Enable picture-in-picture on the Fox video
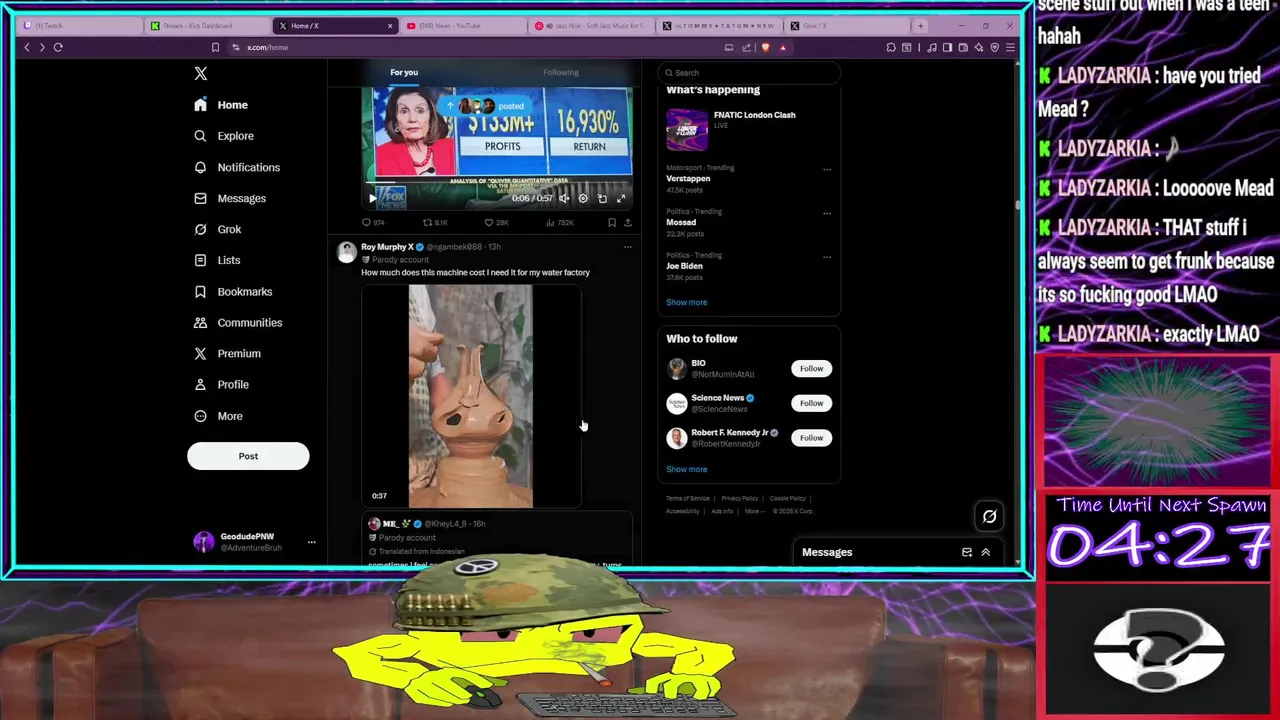This screenshot has height=720, width=1280. coord(602,198)
